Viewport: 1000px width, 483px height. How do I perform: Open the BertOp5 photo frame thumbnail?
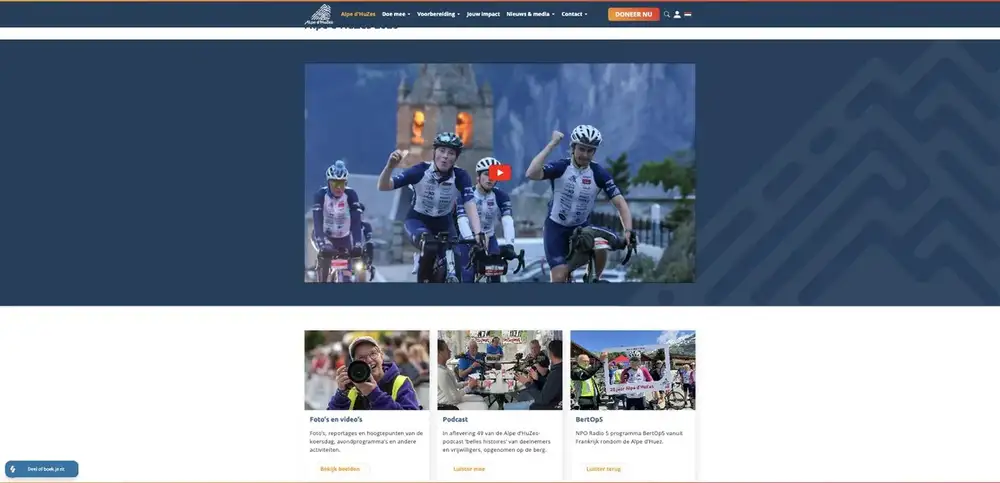(633, 370)
